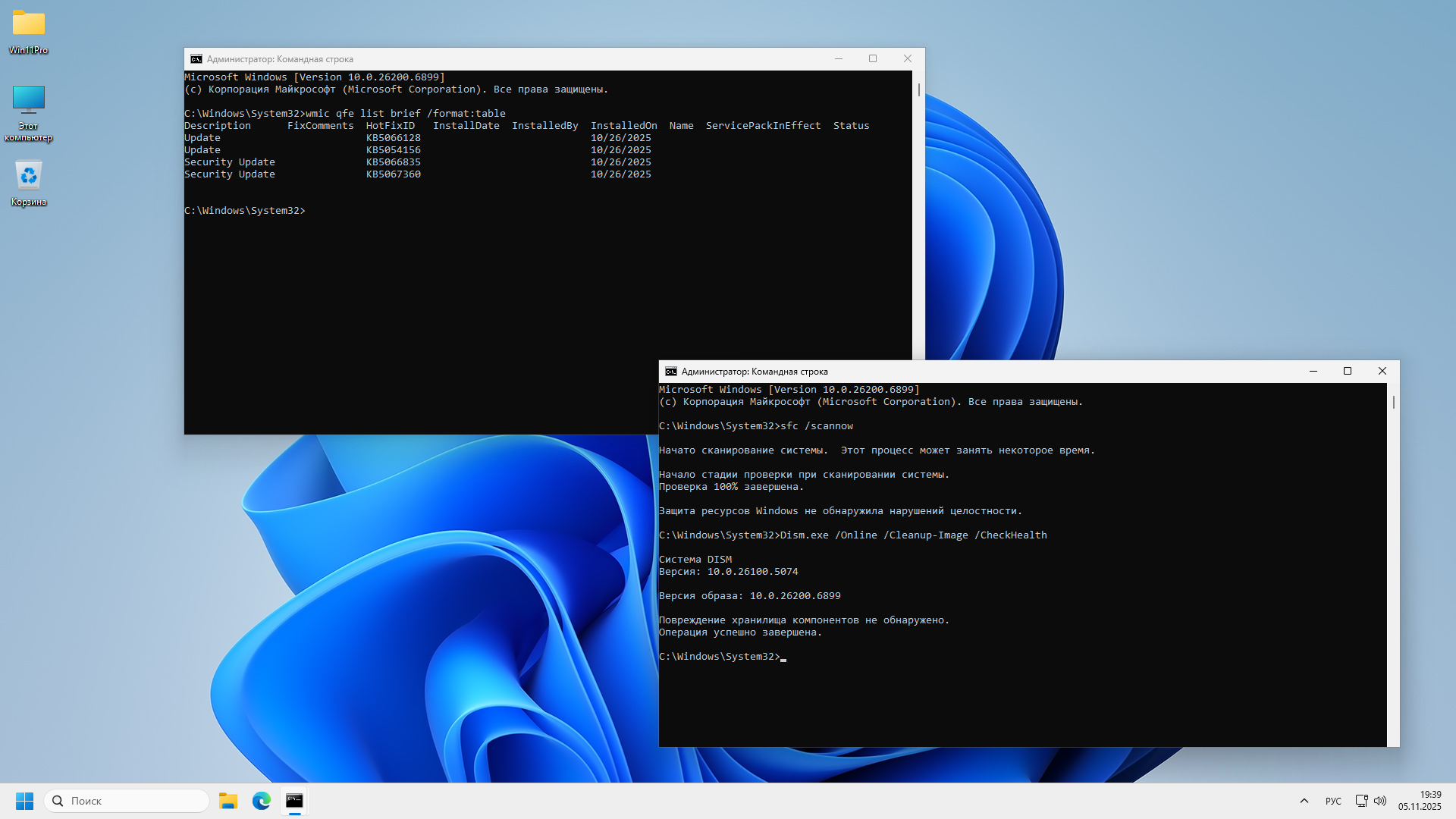Open the network status tray icon

click(x=1361, y=801)
